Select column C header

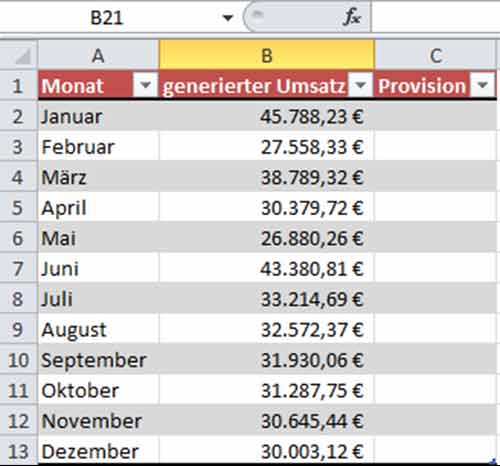(x=435, y=55)
